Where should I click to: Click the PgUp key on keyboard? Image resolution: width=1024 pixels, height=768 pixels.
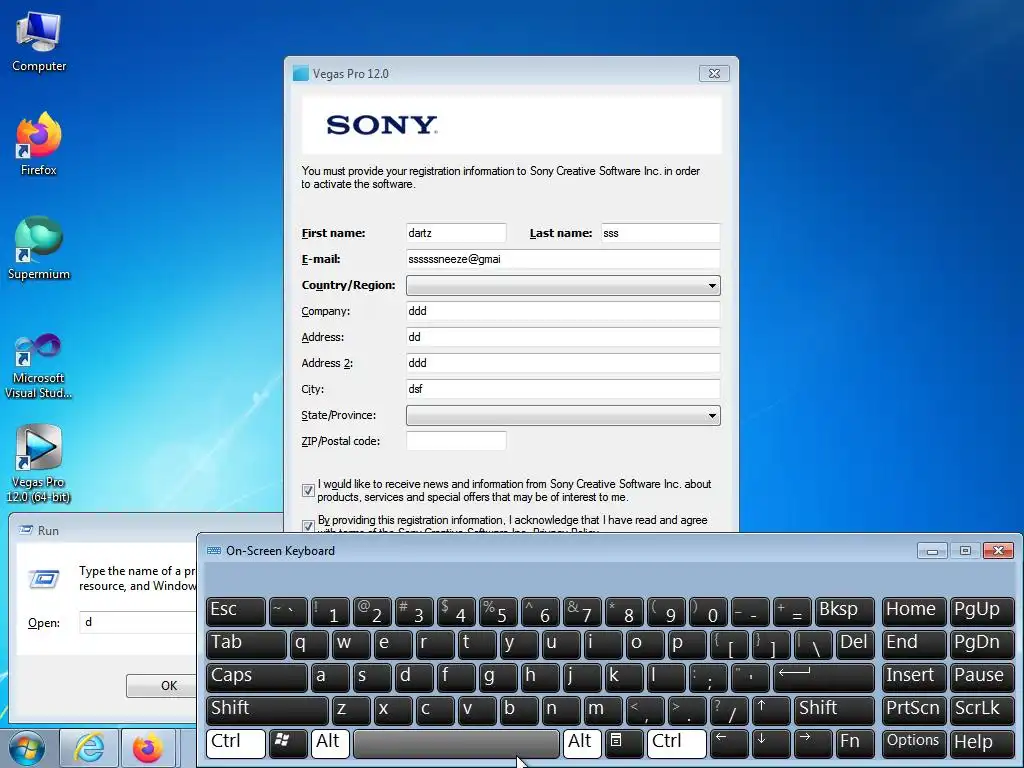(x=982, y=611)
